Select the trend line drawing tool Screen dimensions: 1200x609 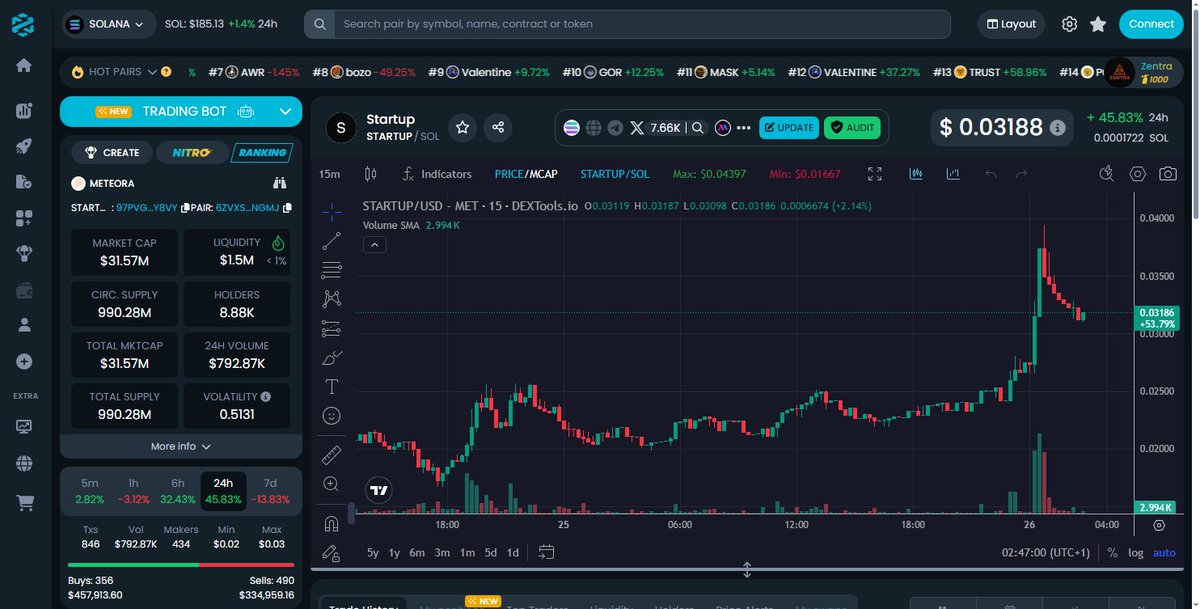pos(332,240)
